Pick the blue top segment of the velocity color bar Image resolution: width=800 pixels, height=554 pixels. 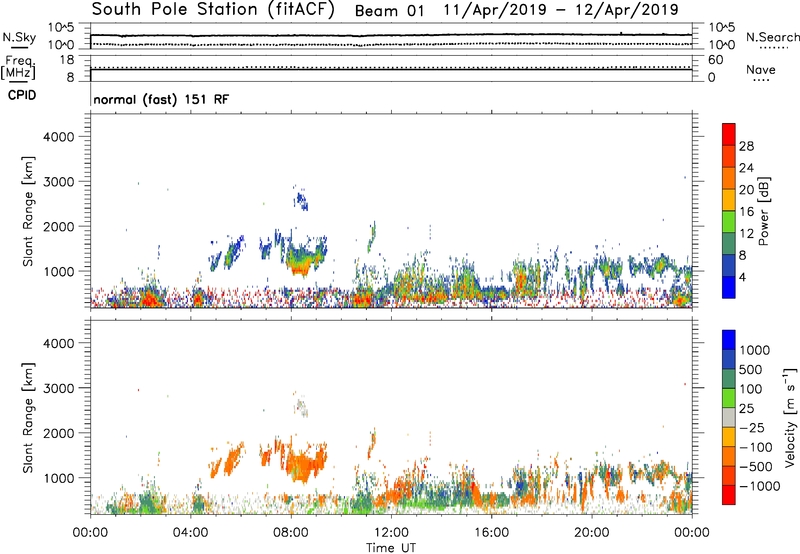(x=729, y=340)
